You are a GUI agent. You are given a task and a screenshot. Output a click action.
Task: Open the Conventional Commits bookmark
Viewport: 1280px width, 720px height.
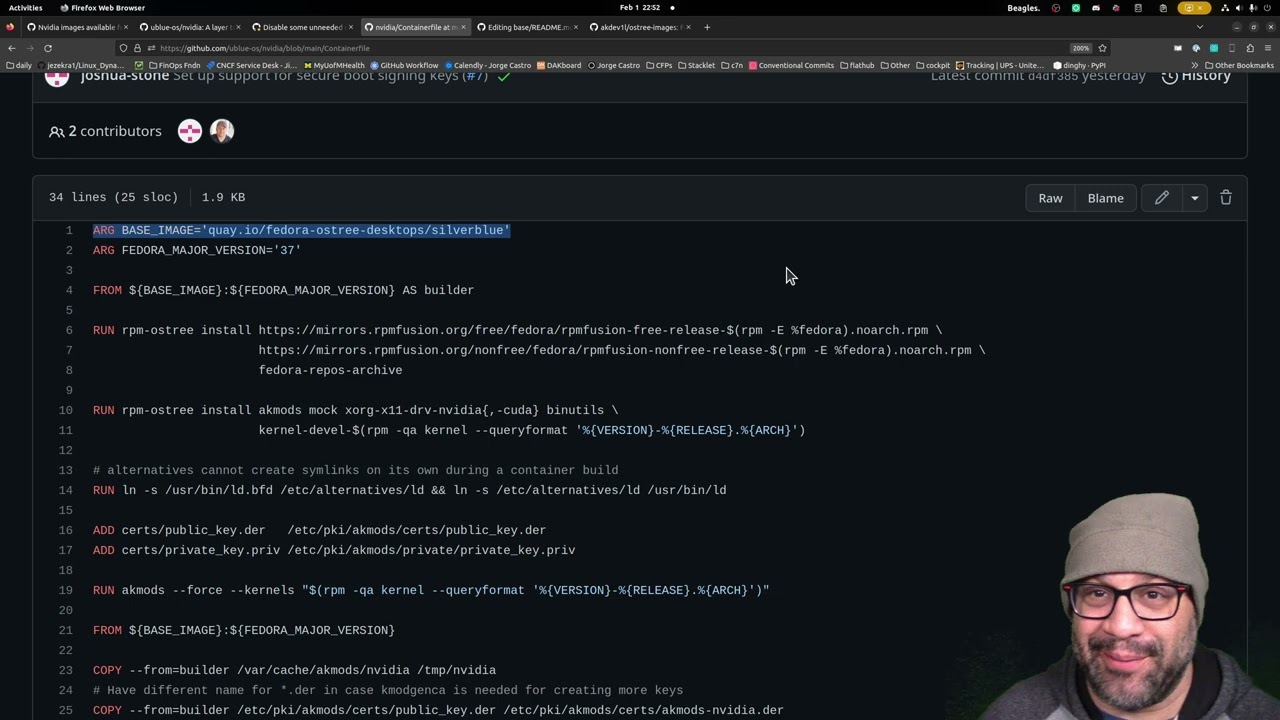[791, 66]
